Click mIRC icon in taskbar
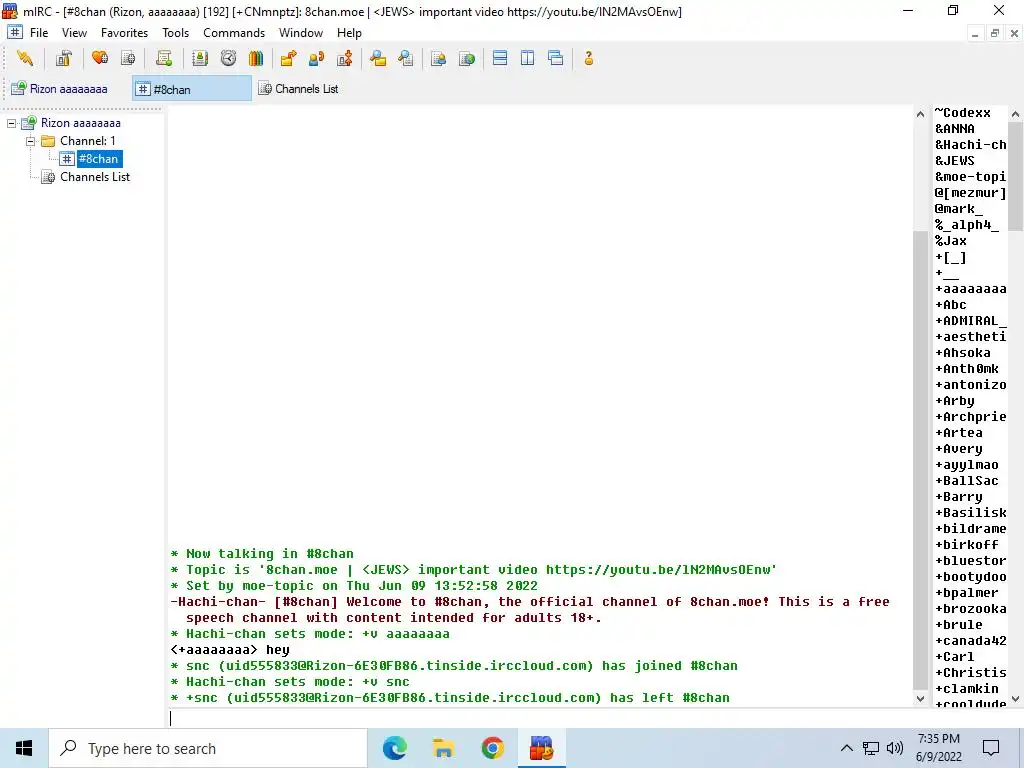Viewport: 1024px width, 768px height. 541,748
